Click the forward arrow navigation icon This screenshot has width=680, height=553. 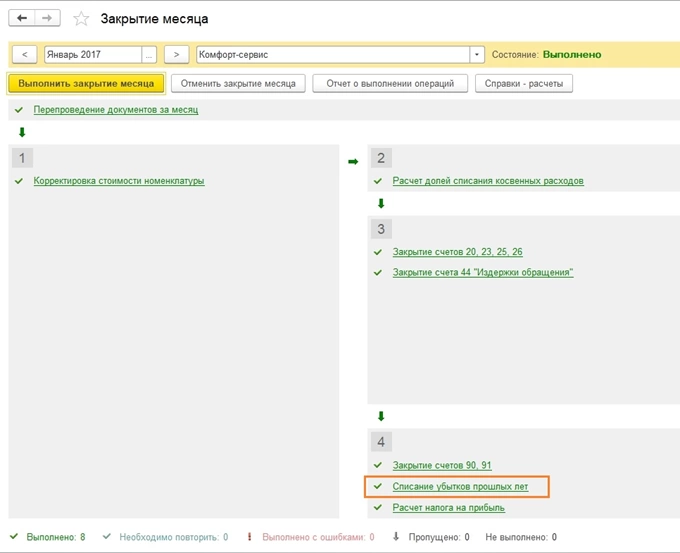(47, 19)
